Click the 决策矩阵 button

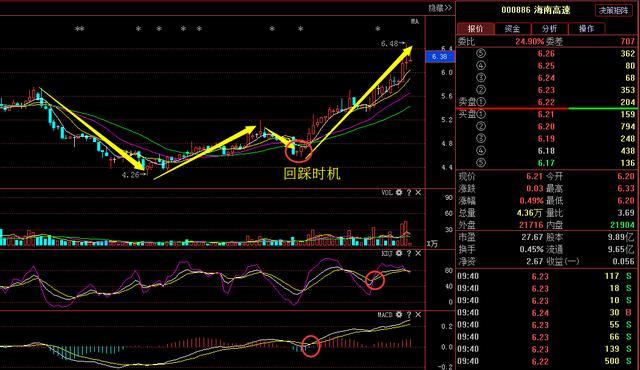point(613,10)
